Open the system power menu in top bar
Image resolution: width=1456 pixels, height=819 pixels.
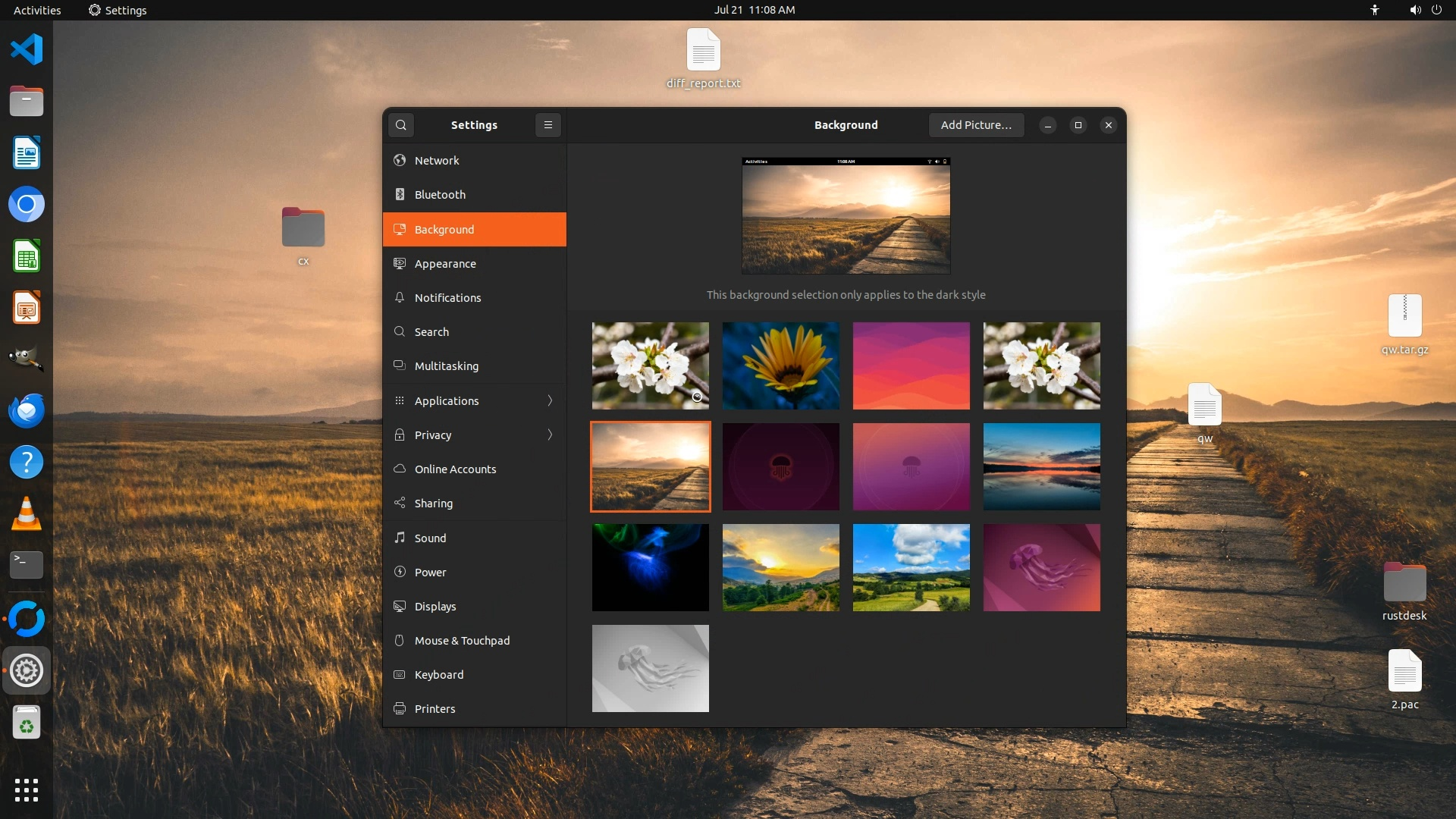coord(1436,10)
